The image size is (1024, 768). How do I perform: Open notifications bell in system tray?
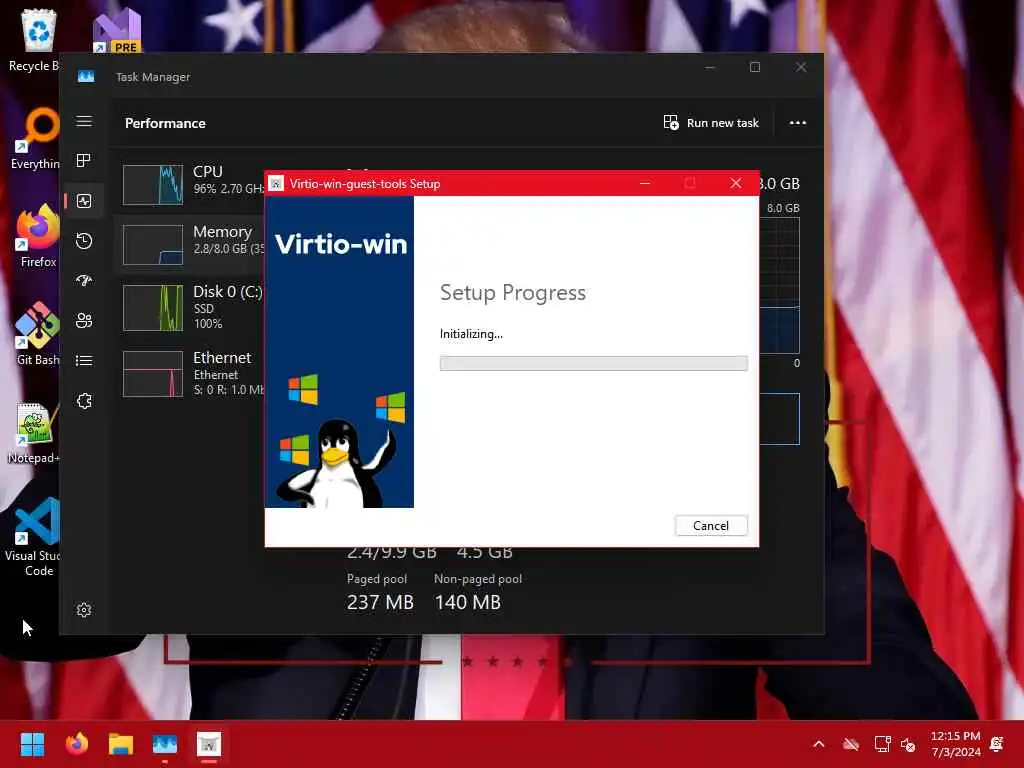(x=997, y=744)
